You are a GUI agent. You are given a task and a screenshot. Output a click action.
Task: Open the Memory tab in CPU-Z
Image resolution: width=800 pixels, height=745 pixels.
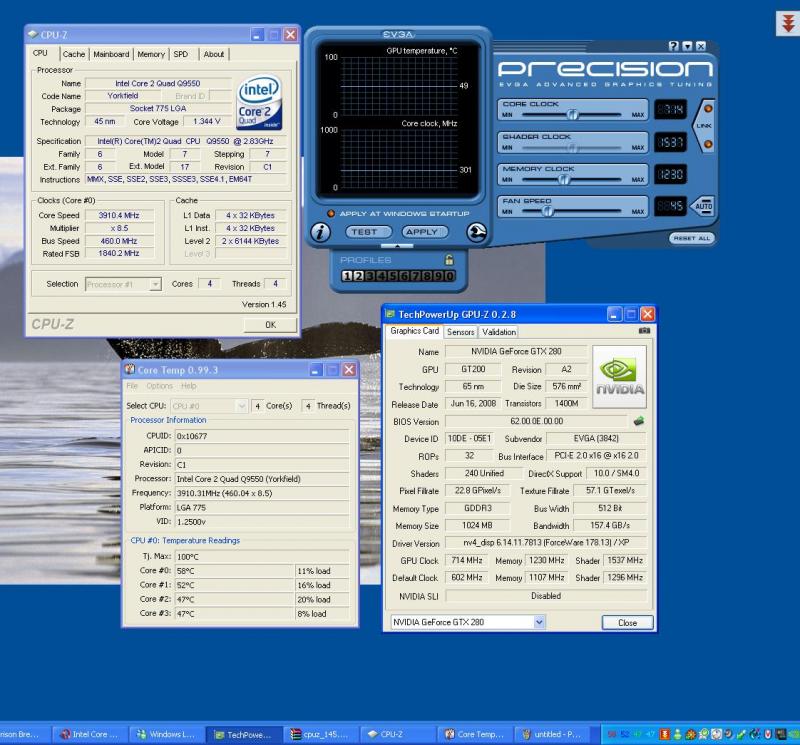coord(151,54)
